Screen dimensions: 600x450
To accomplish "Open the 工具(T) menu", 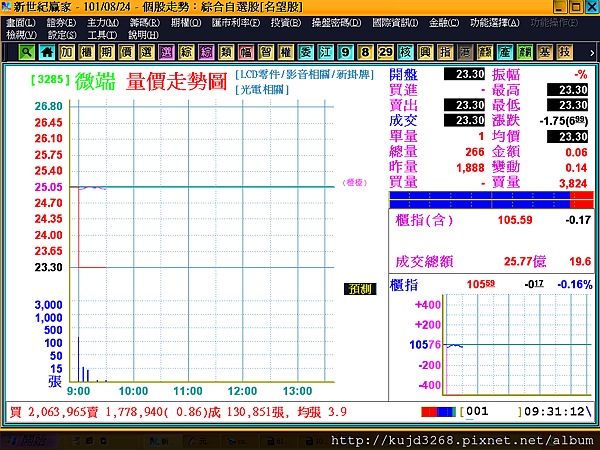I will point(102,35).
